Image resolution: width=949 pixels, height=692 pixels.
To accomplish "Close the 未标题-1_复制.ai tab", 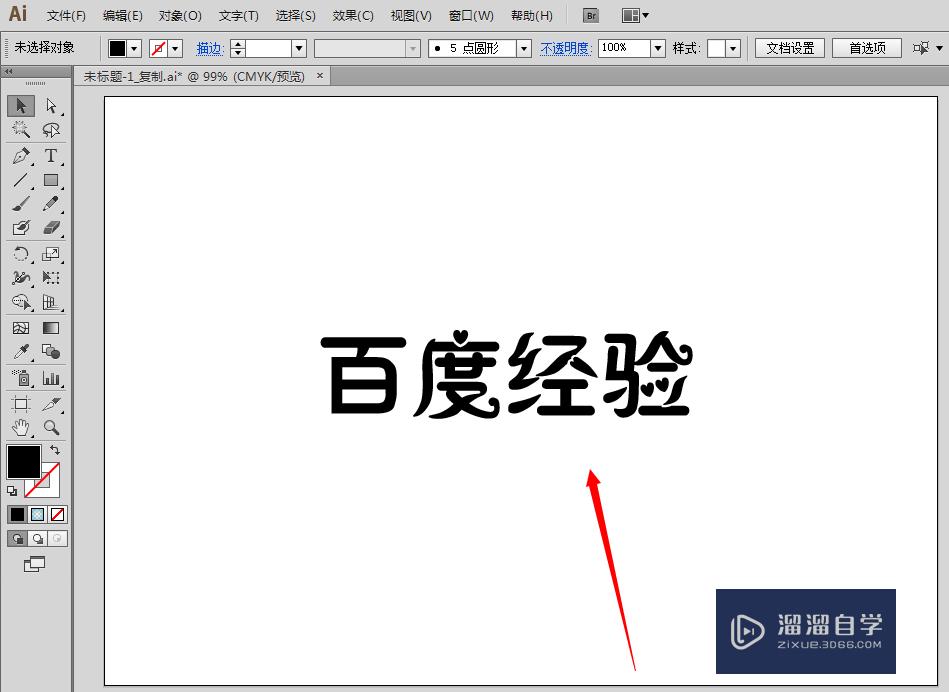I will point(320,76).
